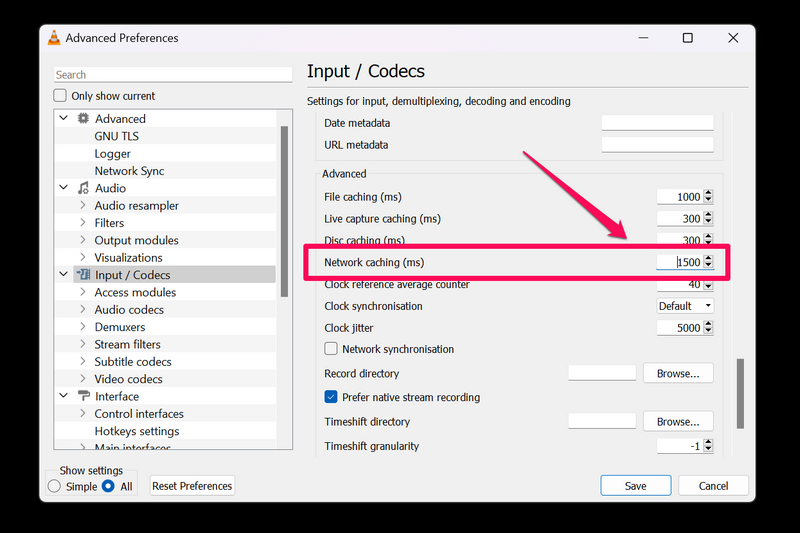Enable the Only show current checkbox

coord(61,96)
